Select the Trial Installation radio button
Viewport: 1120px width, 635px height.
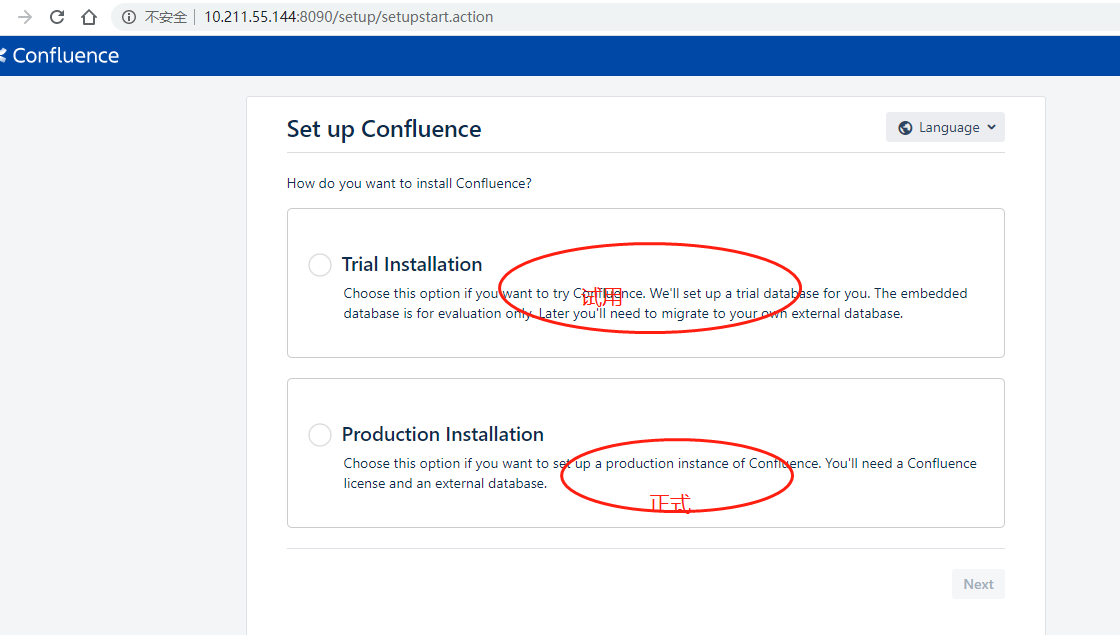pos(320,265)
